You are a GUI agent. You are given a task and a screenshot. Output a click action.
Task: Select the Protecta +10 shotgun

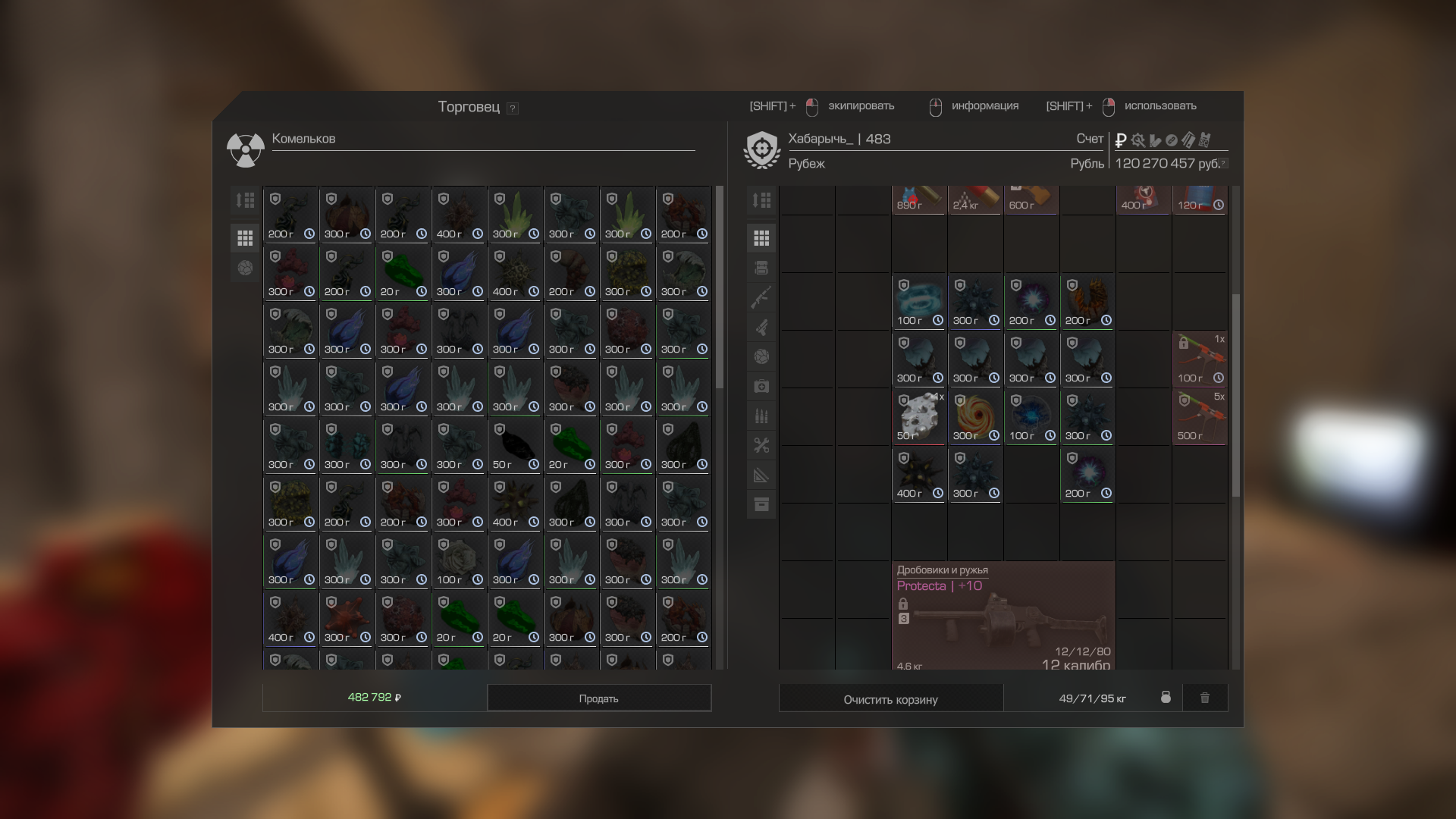click(1003, 616)
